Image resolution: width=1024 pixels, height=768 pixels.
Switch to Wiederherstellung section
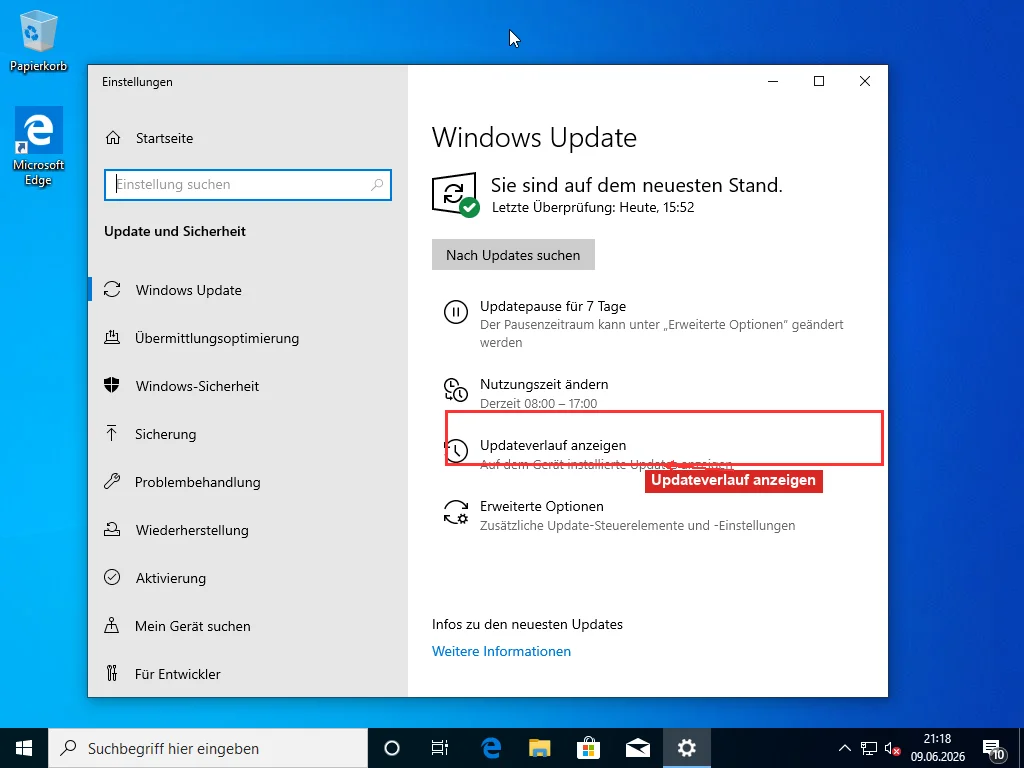[x=192, y=530]
